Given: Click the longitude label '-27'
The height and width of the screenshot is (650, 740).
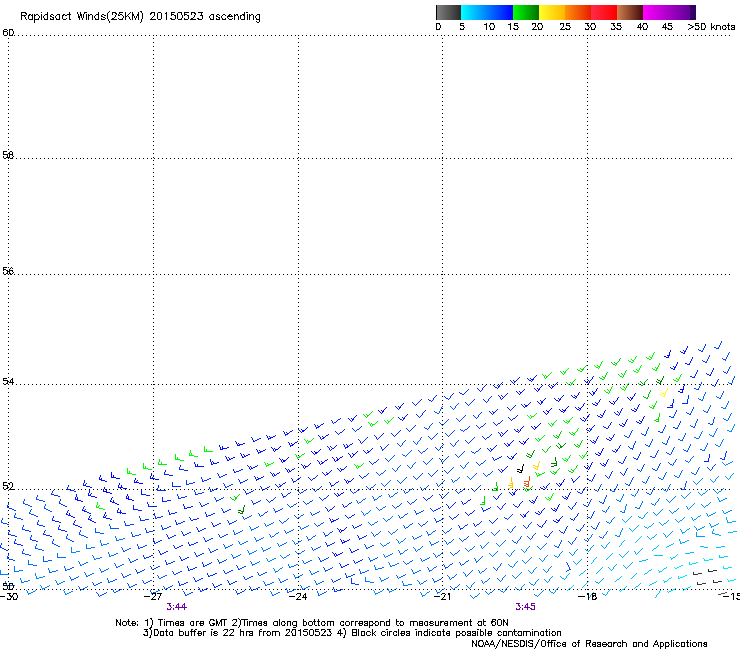Looking at the screenshot, I should click(153, 597).
